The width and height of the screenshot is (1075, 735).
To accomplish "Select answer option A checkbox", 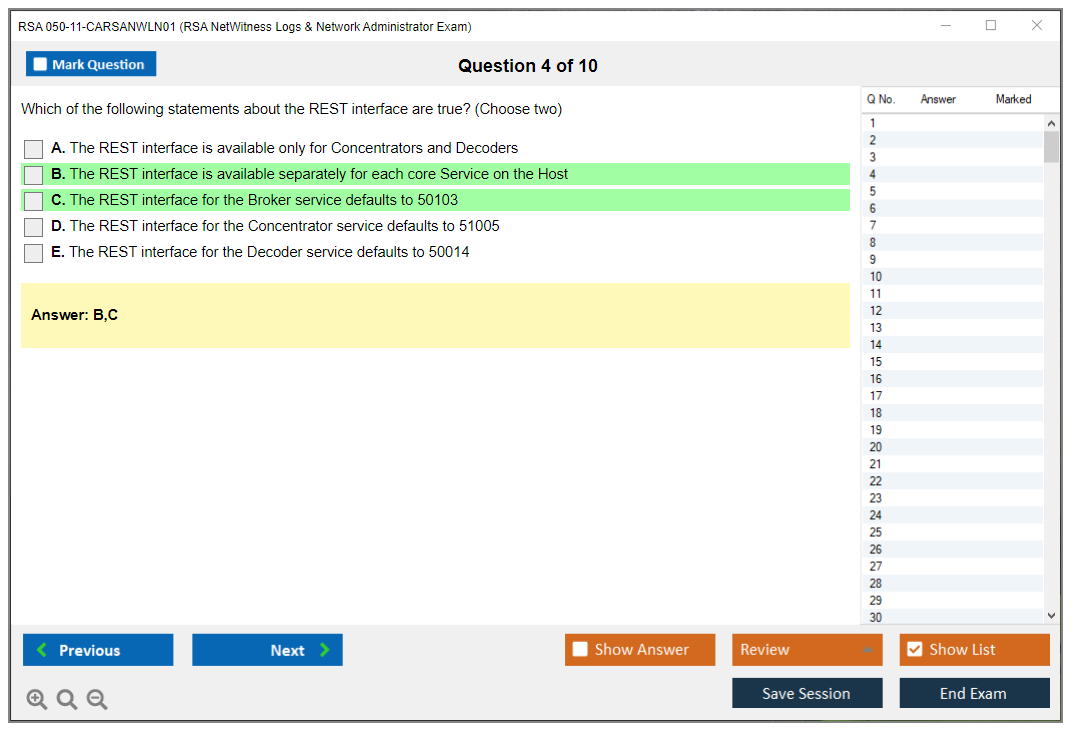I will click(x=34, y=149).
